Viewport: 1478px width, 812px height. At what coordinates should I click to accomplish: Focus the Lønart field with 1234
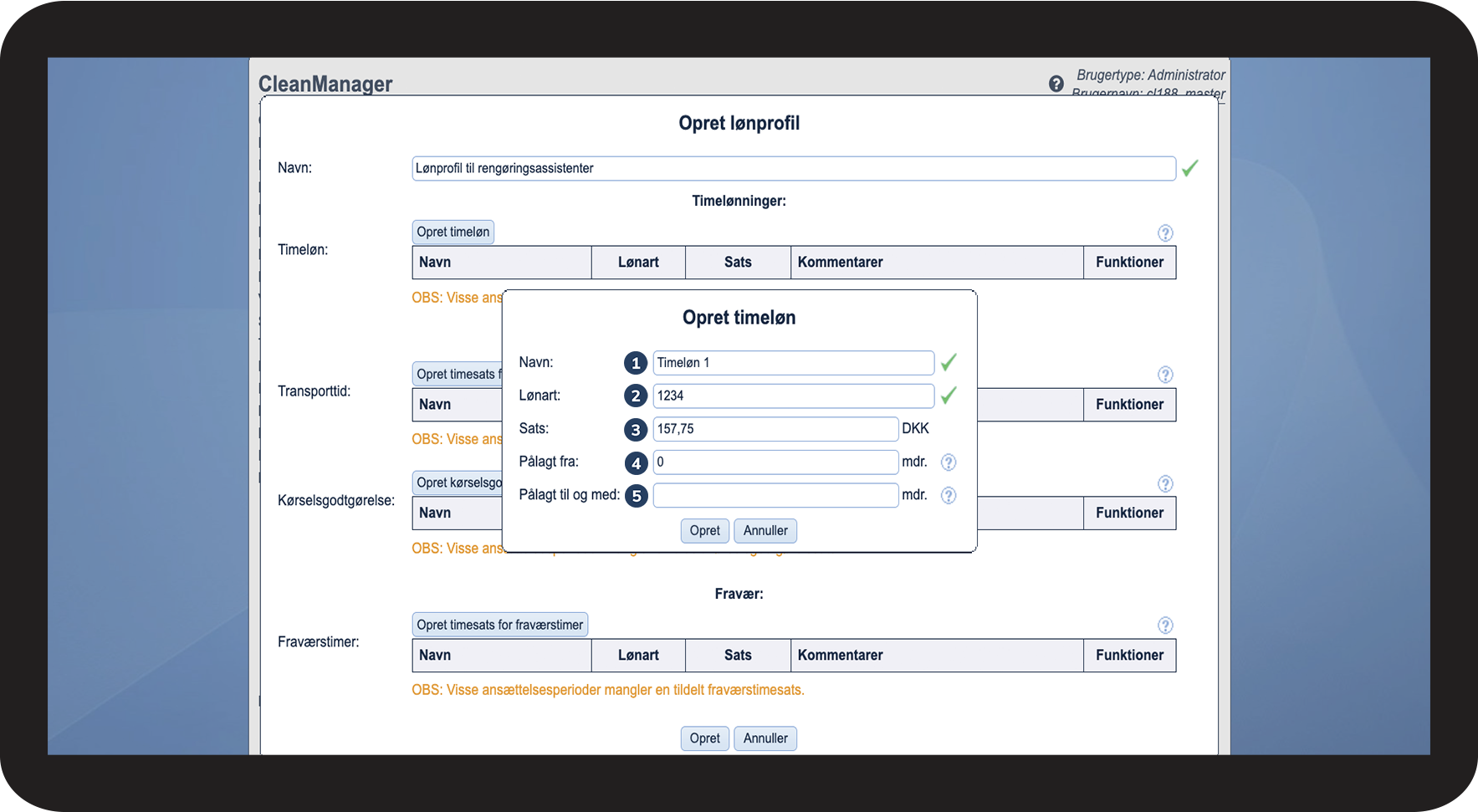pyautogui.click(x=792, y=396)
